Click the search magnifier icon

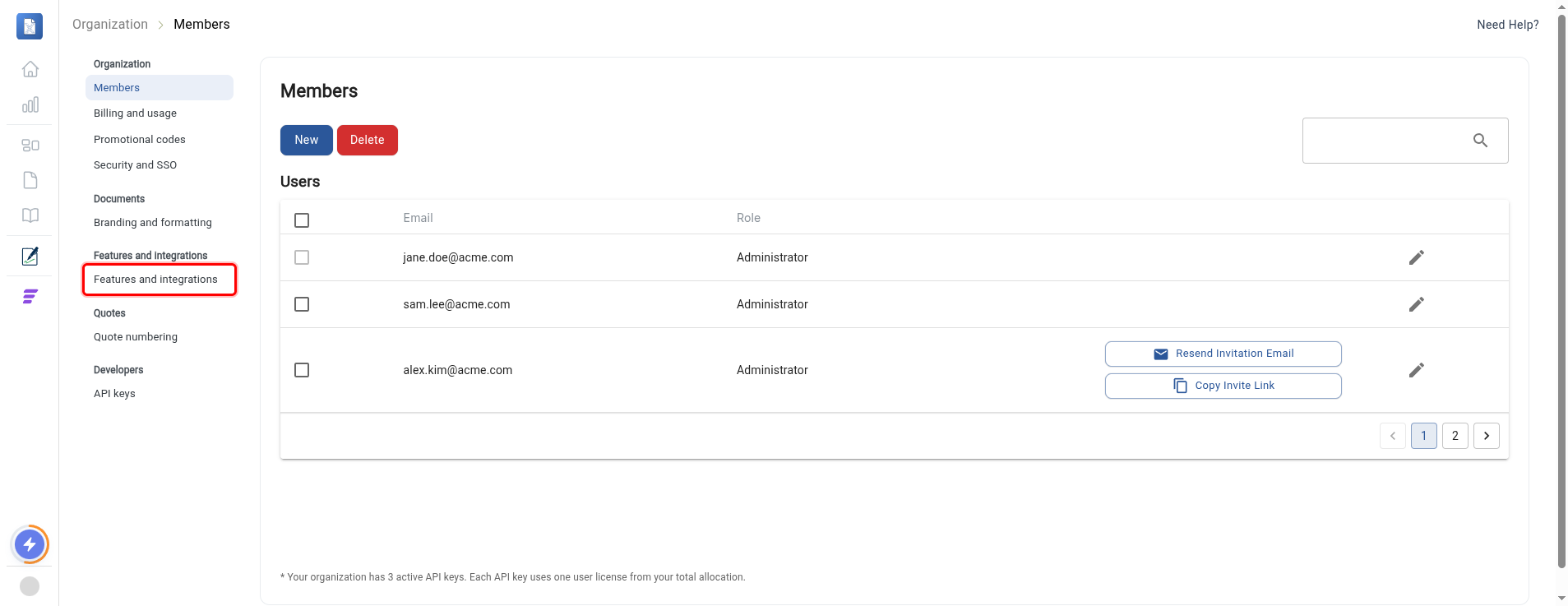coord(1480,141)
